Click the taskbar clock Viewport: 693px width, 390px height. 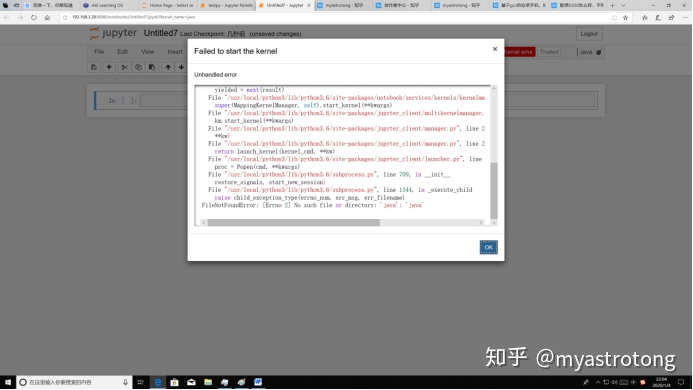pyautogui.click(x=661, y=382)
